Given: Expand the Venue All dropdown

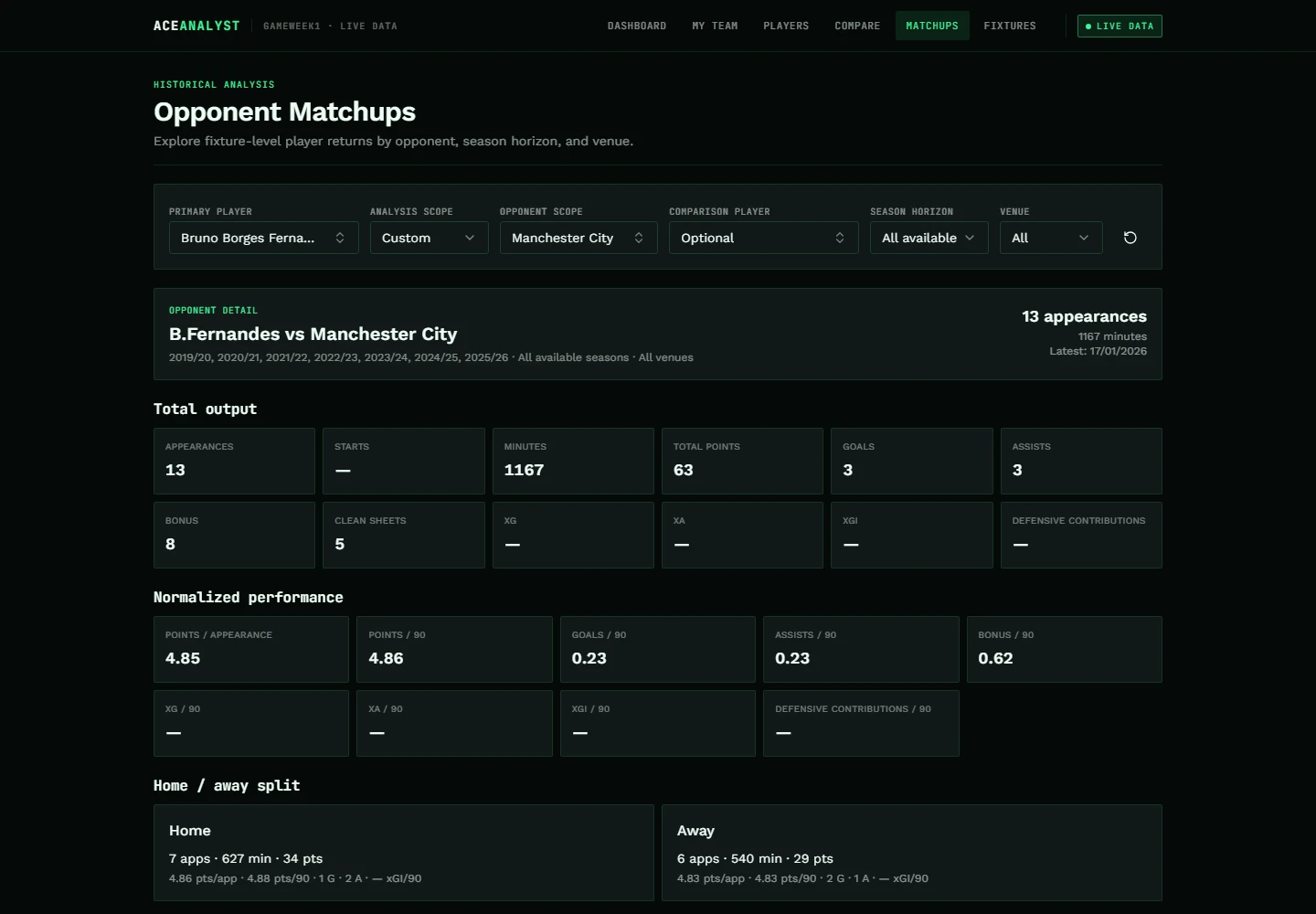Looking at the screenshot, I should [x=1051, y=238].
